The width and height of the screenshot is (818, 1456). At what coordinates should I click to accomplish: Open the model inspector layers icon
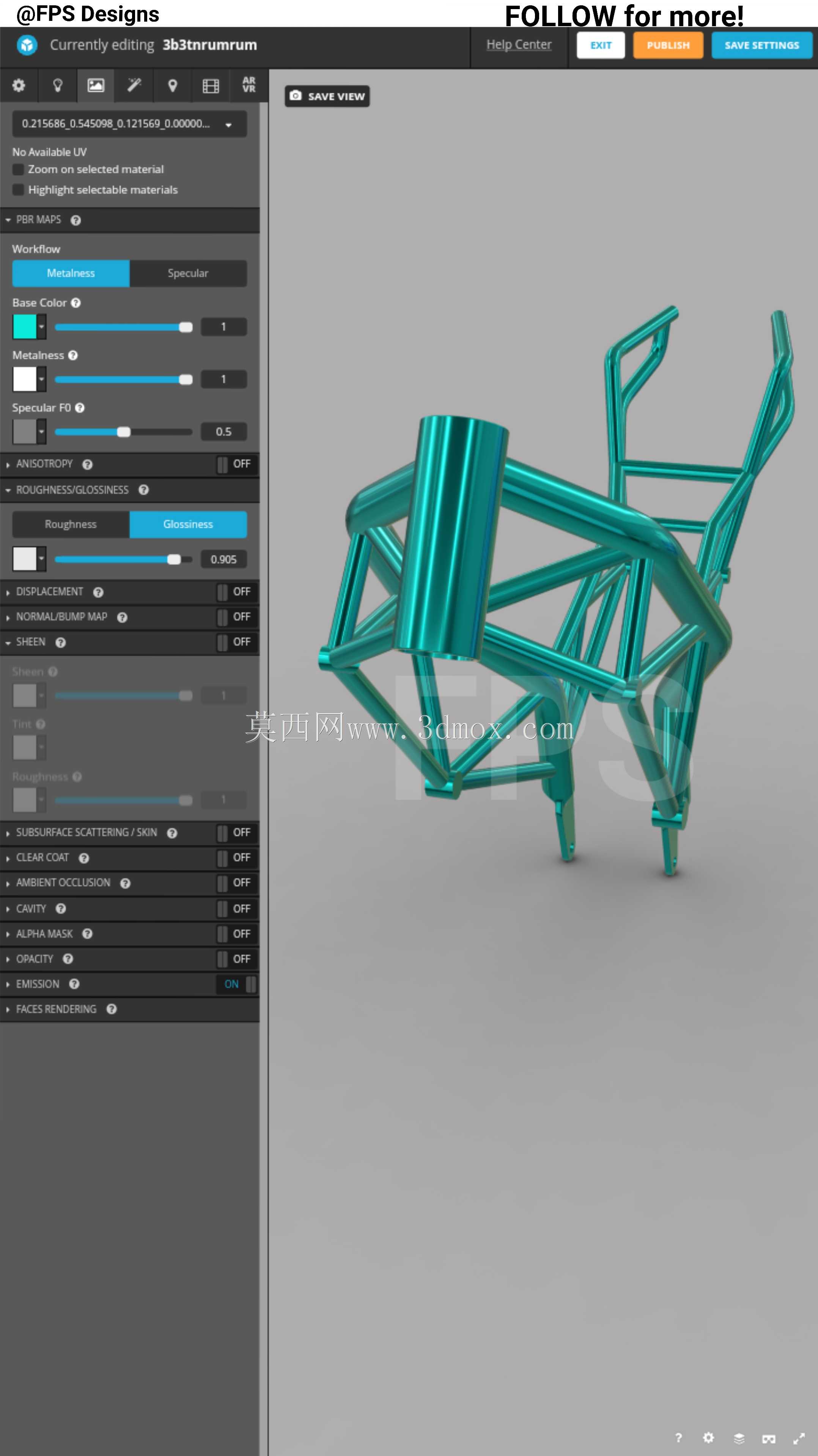pyautogui.click(x=739, y=1439)
